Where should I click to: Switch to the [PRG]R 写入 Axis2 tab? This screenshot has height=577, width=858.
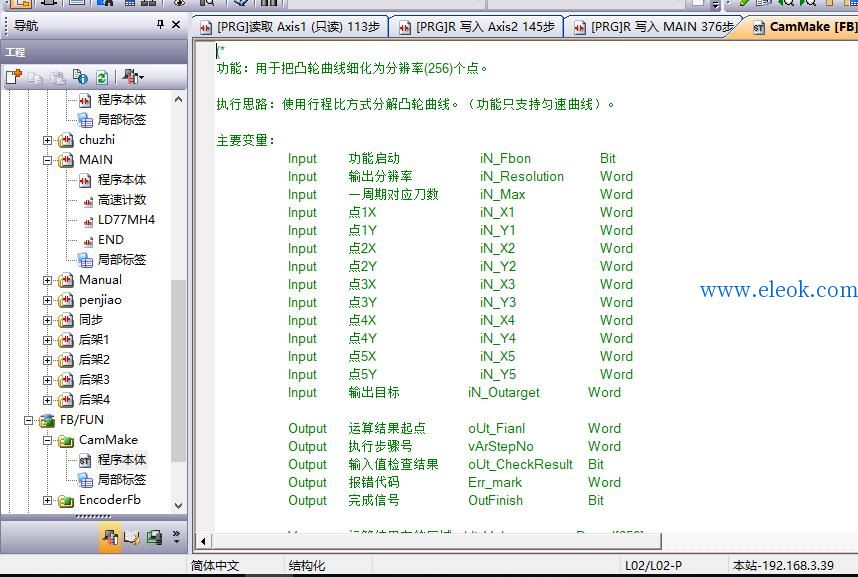coord(477,27)
